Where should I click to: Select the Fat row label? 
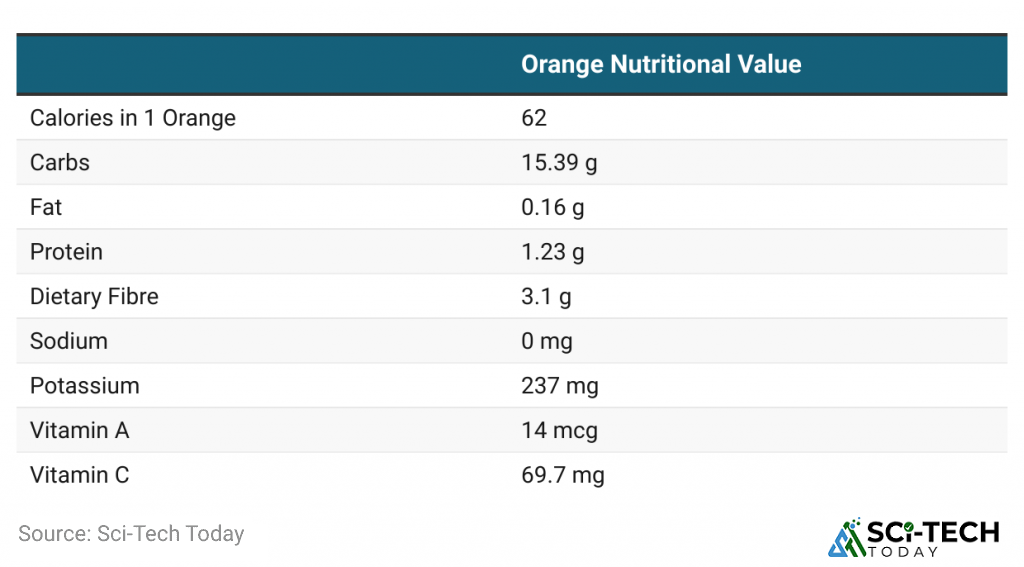(x=46, y=207)
